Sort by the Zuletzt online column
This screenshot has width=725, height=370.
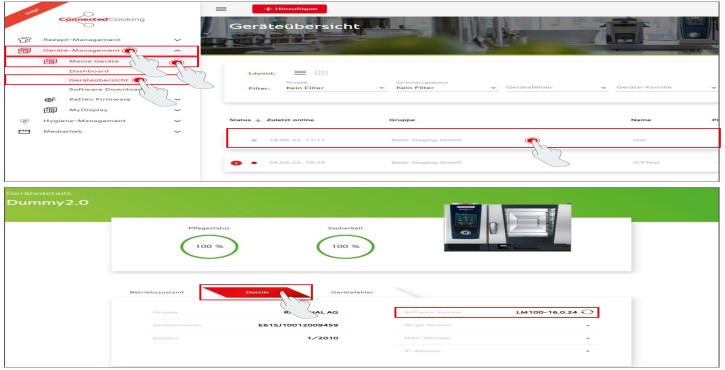coord(290,120)
